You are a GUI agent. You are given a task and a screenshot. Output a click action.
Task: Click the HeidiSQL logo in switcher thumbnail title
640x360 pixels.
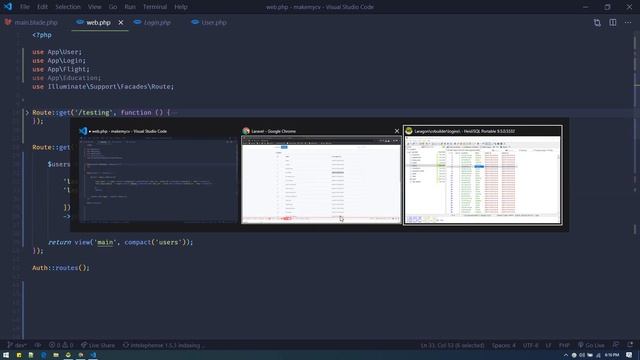point(409,131)
